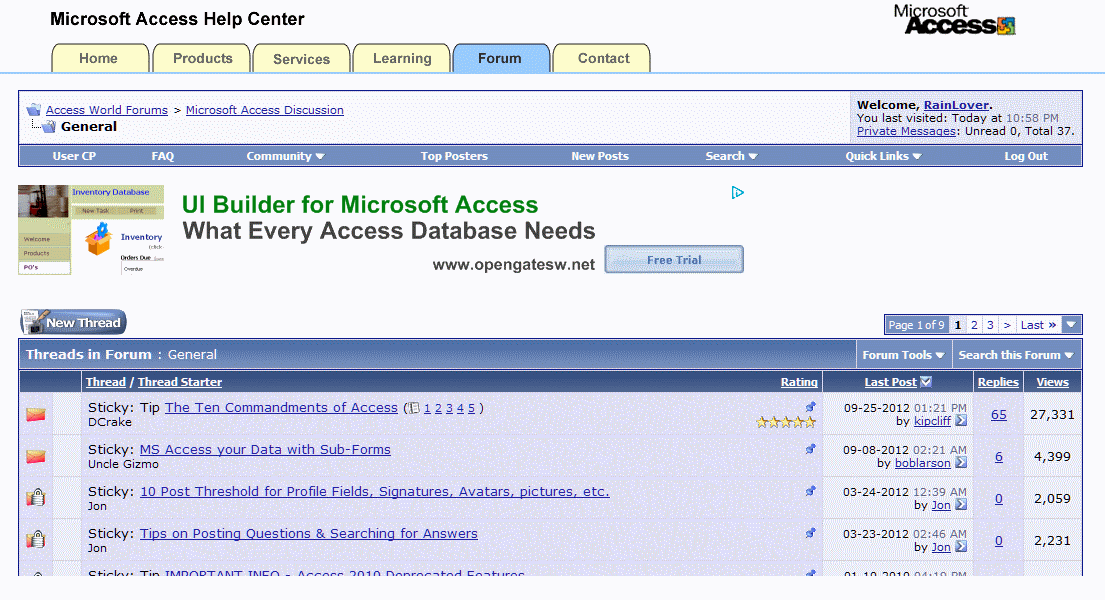The image size is (1105, 600).
Task: Open the RainLover profile link
Action: [x=956, y=105]
